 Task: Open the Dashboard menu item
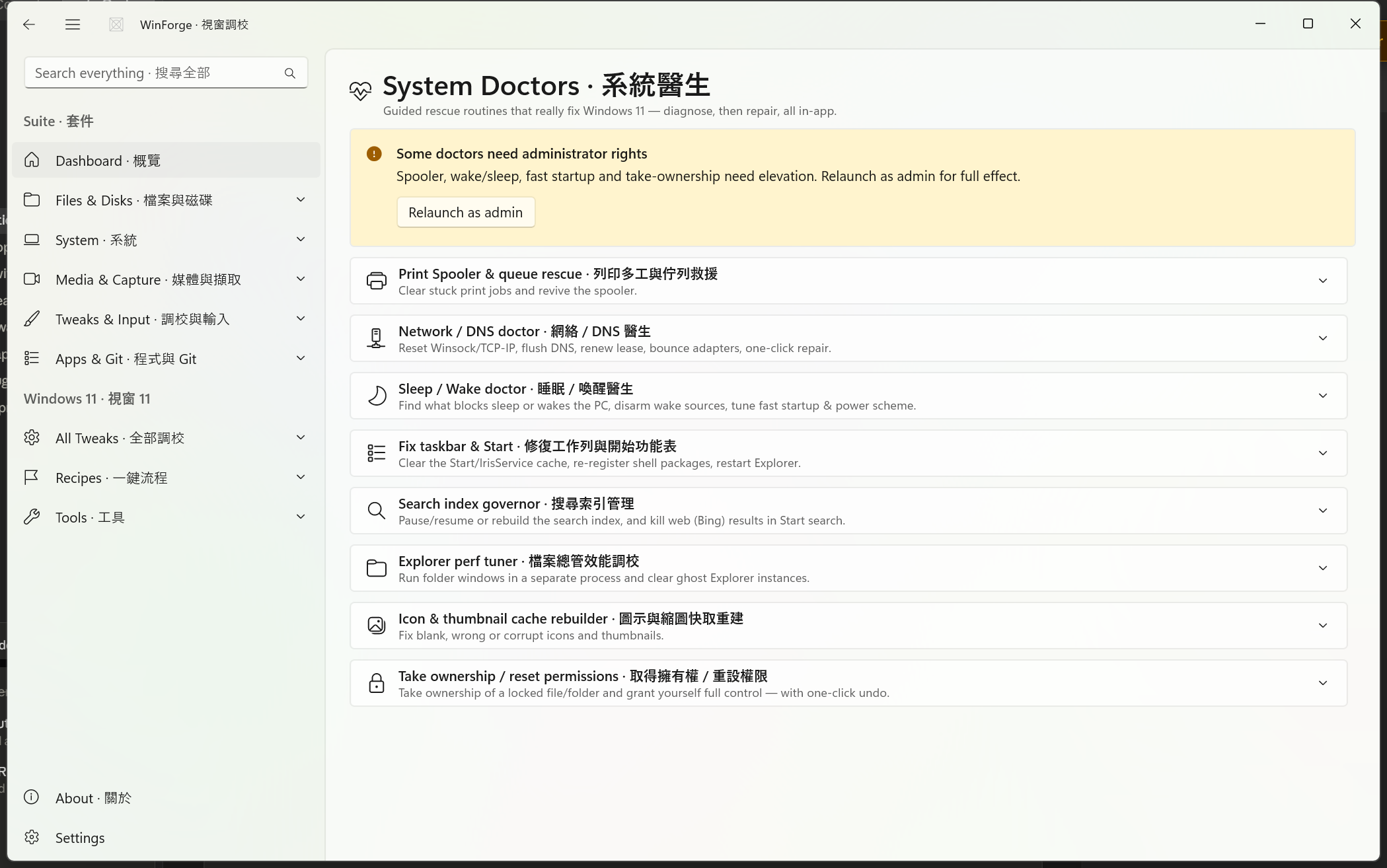coord(166,160)
